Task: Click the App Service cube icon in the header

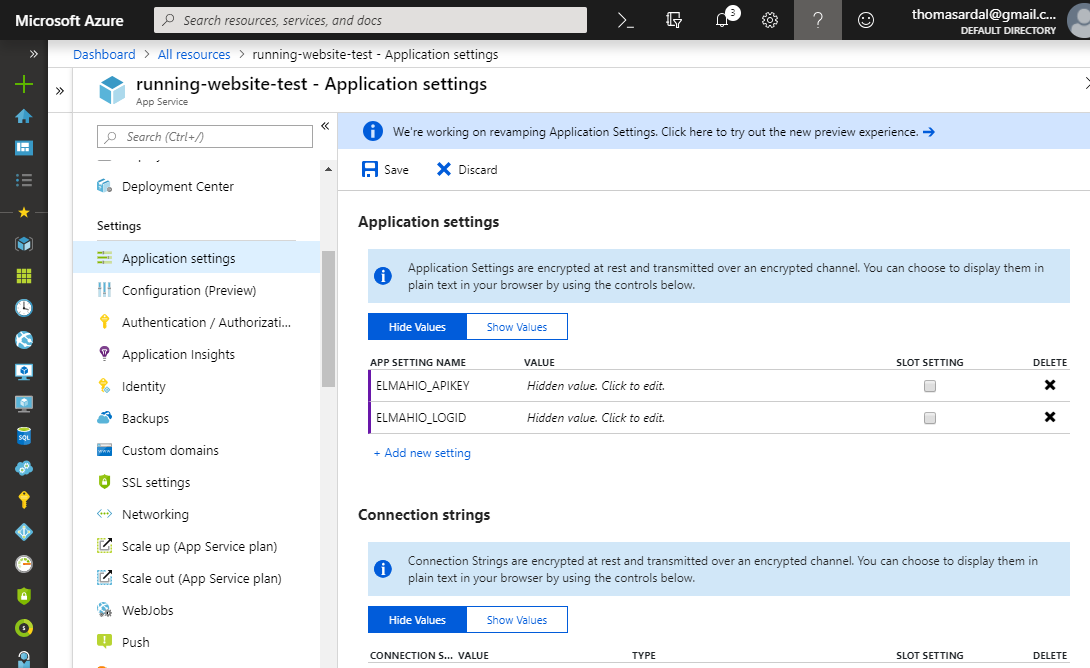Action: tap(112, 90)
